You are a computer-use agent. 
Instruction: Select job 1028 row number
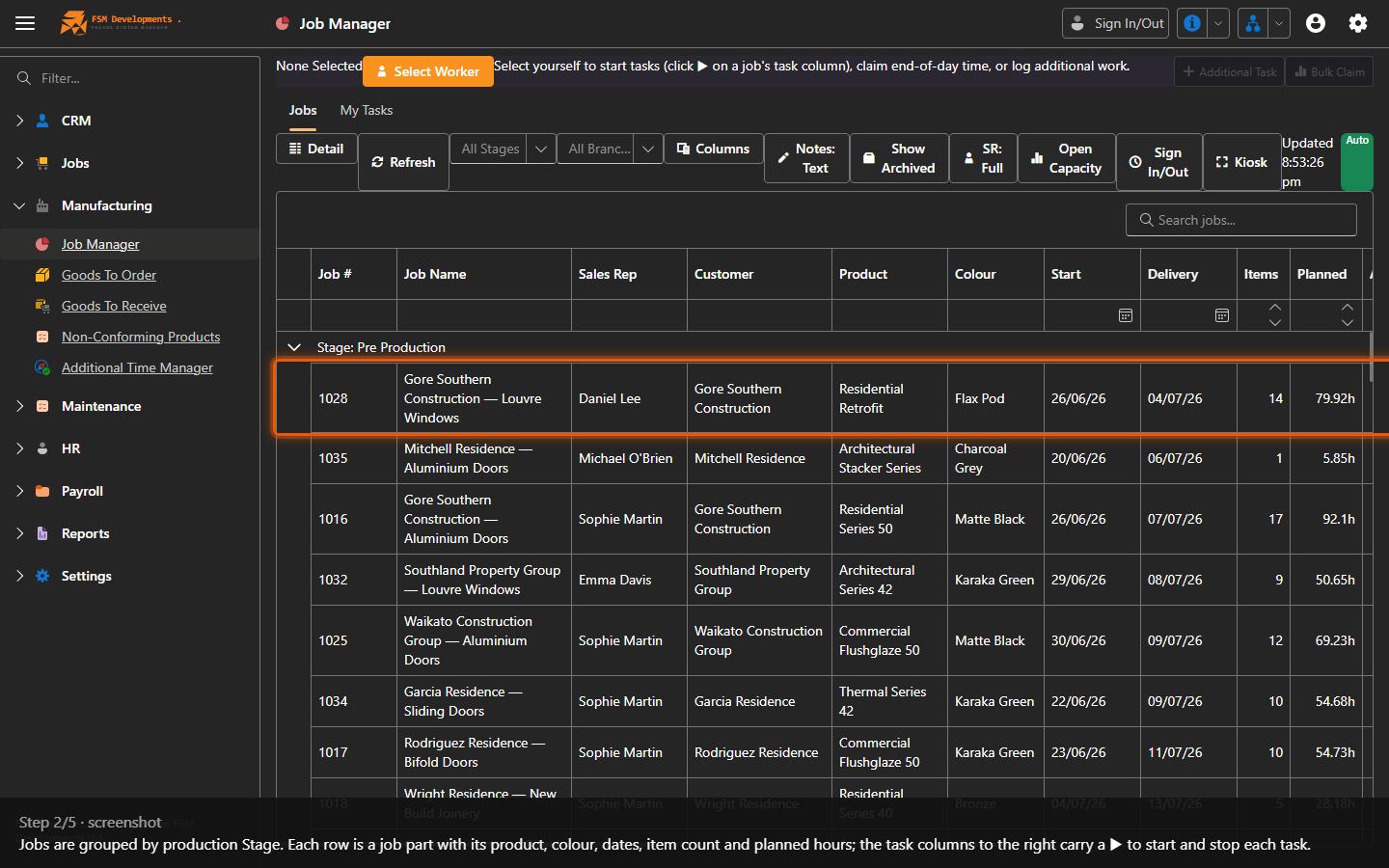point(334,398)
